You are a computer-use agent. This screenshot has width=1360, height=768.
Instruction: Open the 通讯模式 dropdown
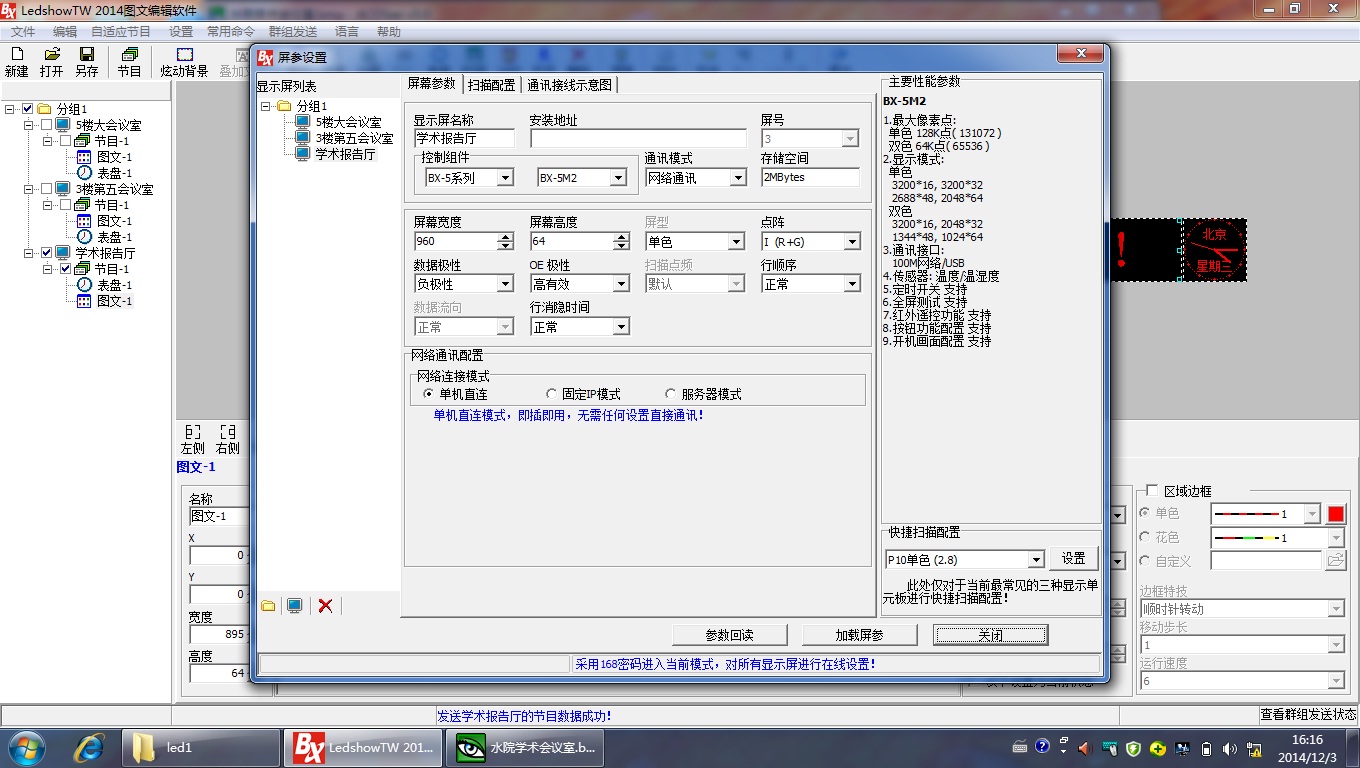tap(737, 178)
